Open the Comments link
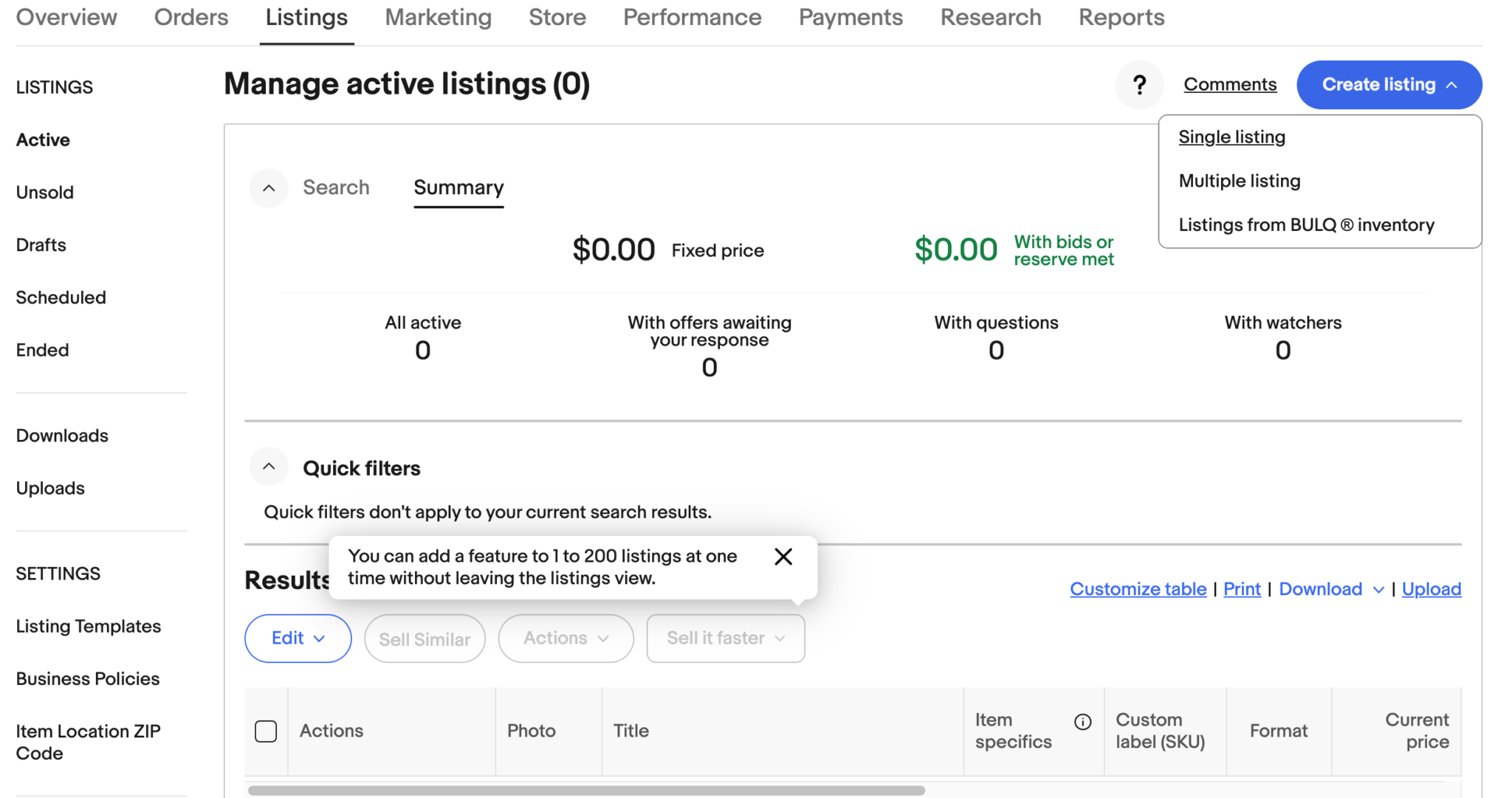The width and height of the screenshot is (1512, 798). (x=1230, y=84)
